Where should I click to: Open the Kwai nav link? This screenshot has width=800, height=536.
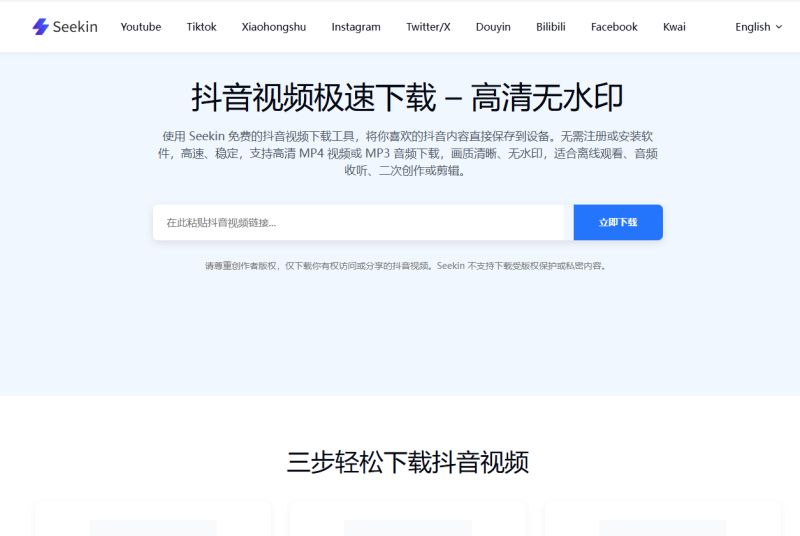674,27
